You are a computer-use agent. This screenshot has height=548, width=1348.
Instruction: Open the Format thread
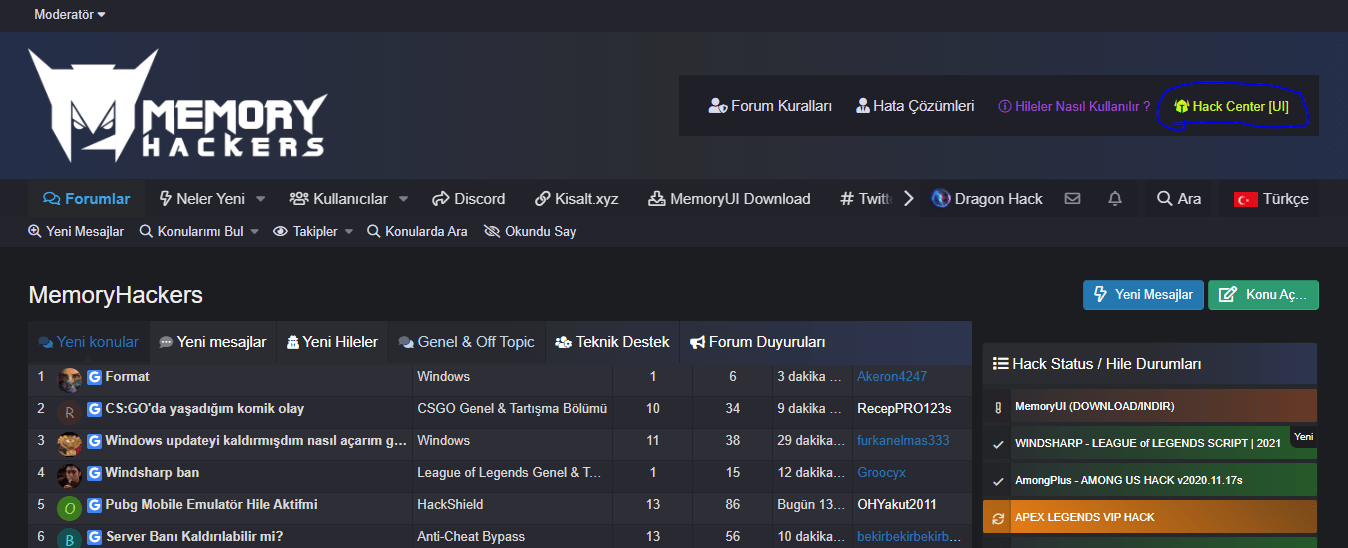pos(127,377)
